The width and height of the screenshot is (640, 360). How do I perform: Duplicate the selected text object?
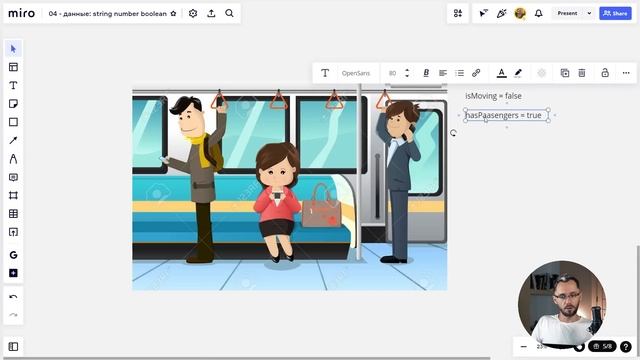565,73
